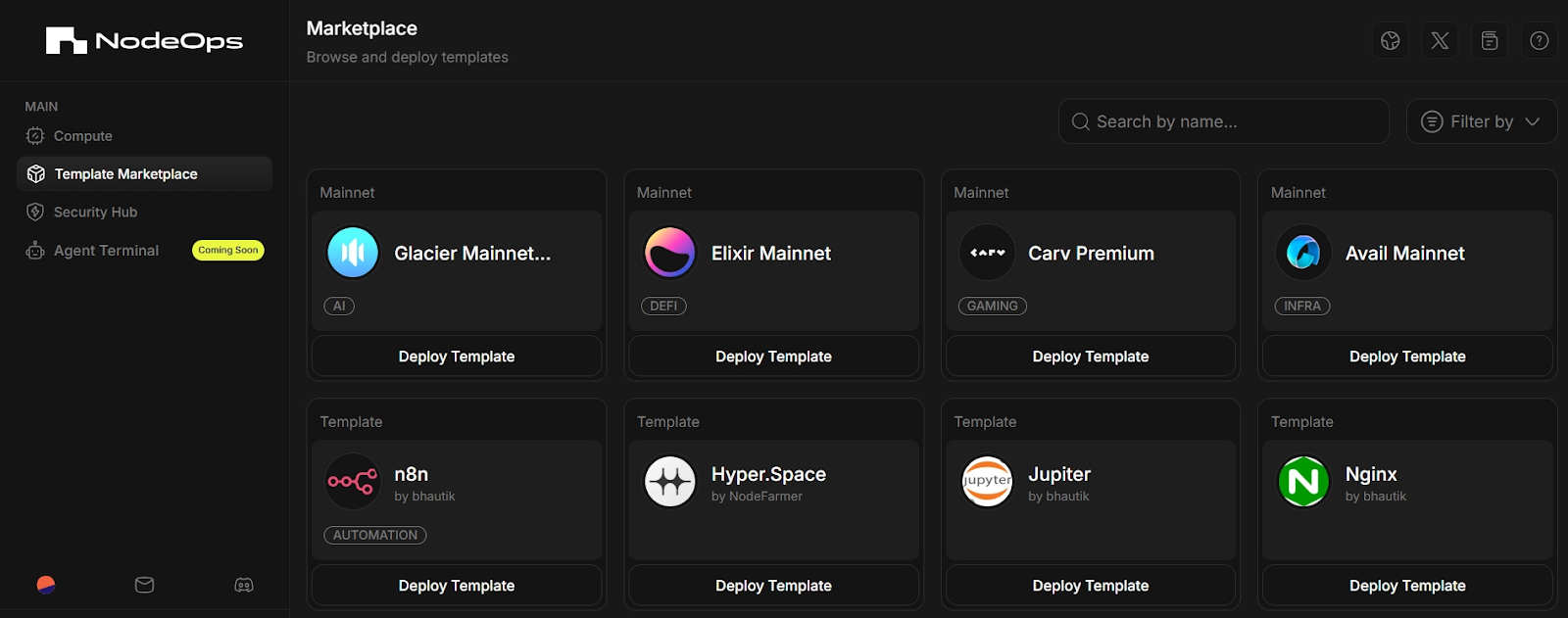Click the mail icon at sidebar bottom
This screenshot has width=1568, height=618.
144,586
